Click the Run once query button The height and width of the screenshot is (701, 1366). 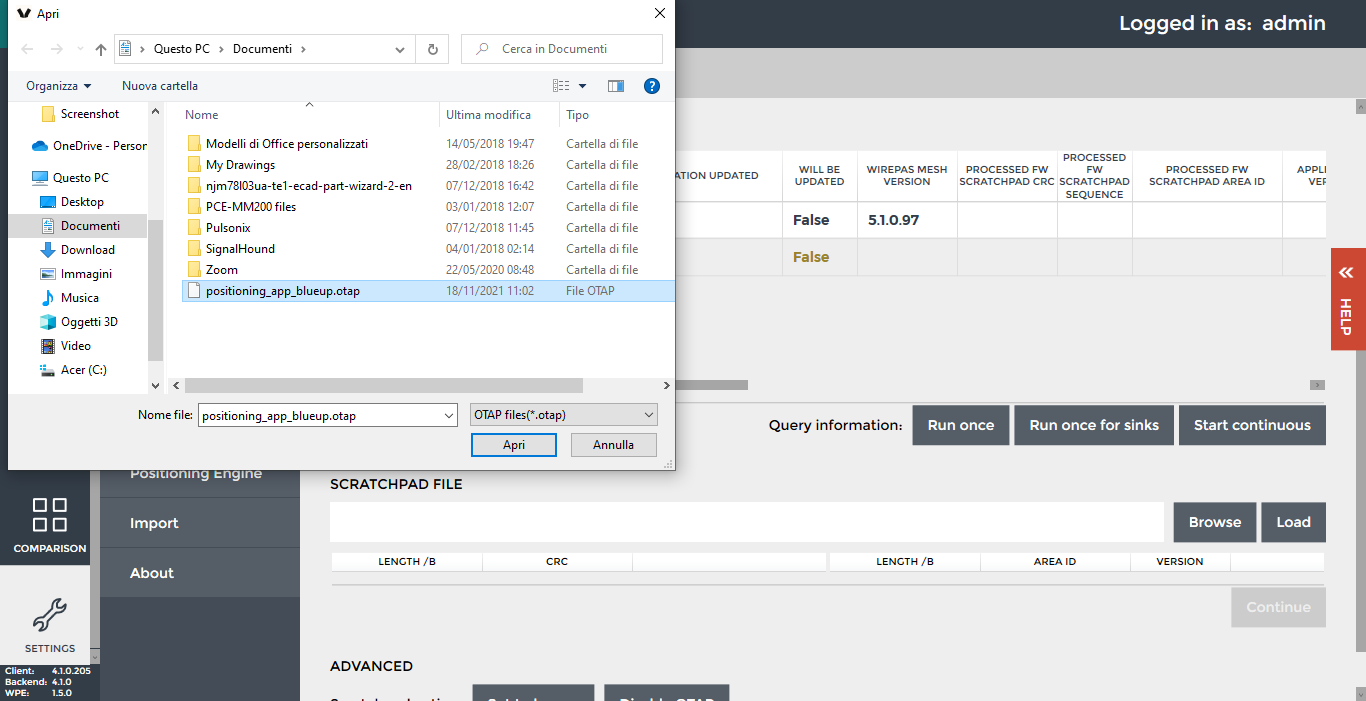click(960, 425)
